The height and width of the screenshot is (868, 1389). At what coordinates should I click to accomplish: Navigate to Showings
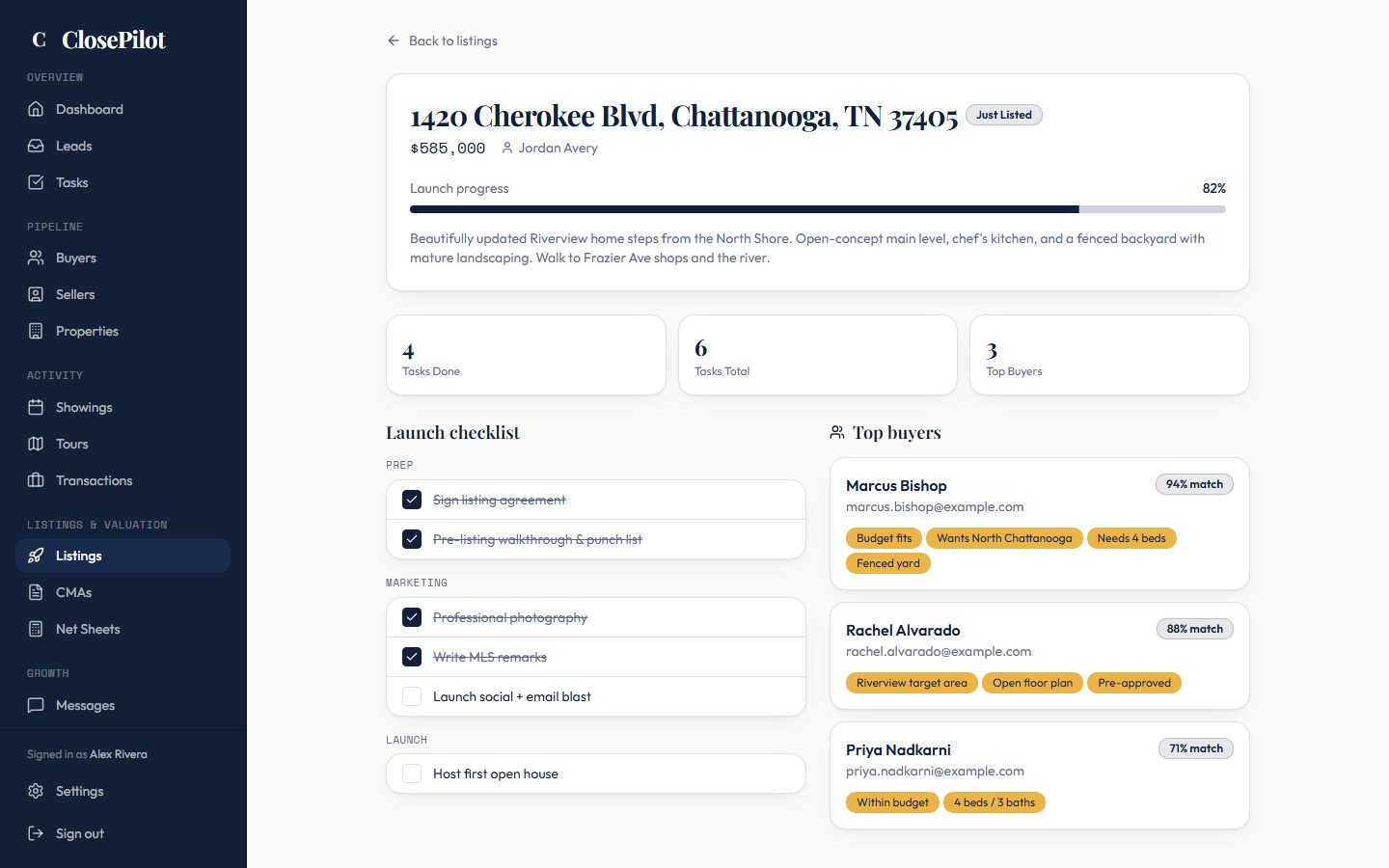tap(123, 407)
